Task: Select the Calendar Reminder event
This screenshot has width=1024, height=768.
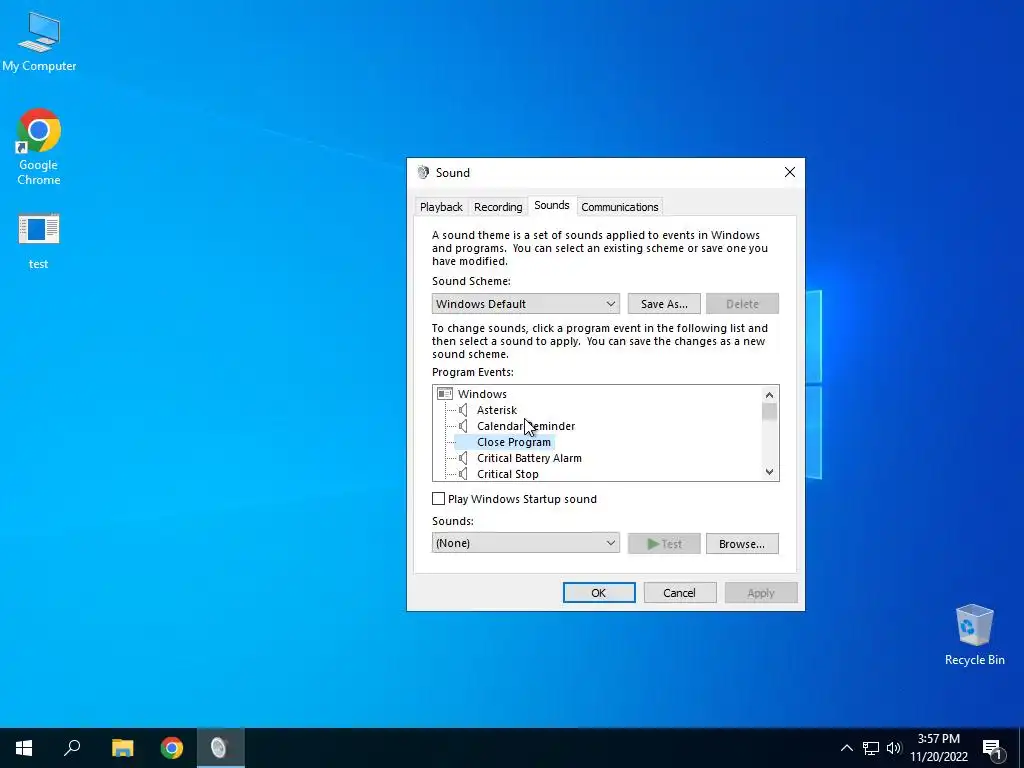Action: pyautogui.click(x=526, y=426)
